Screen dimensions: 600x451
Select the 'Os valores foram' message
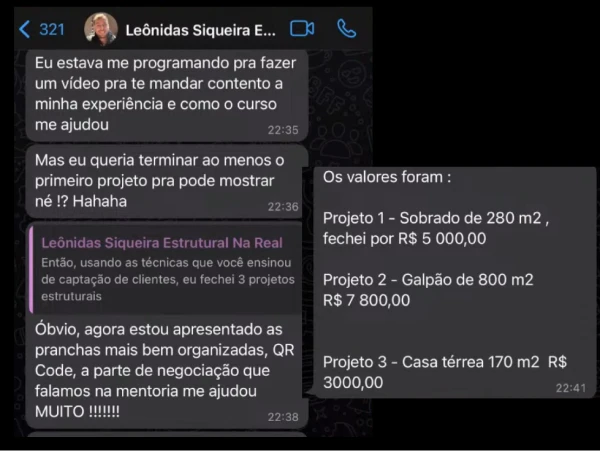click(450, 282)
